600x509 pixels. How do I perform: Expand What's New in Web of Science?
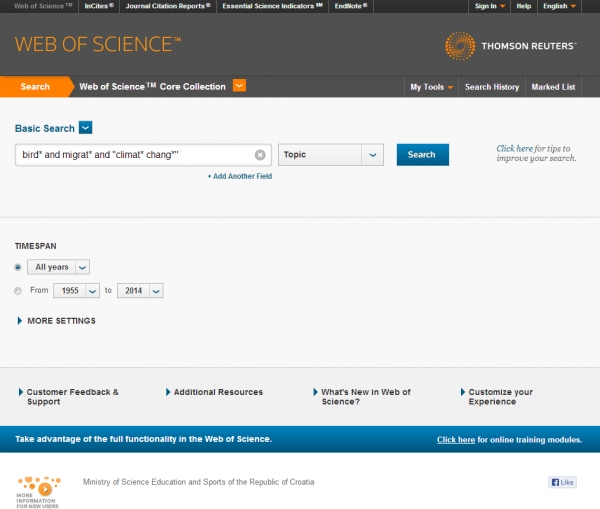[362, 396]
